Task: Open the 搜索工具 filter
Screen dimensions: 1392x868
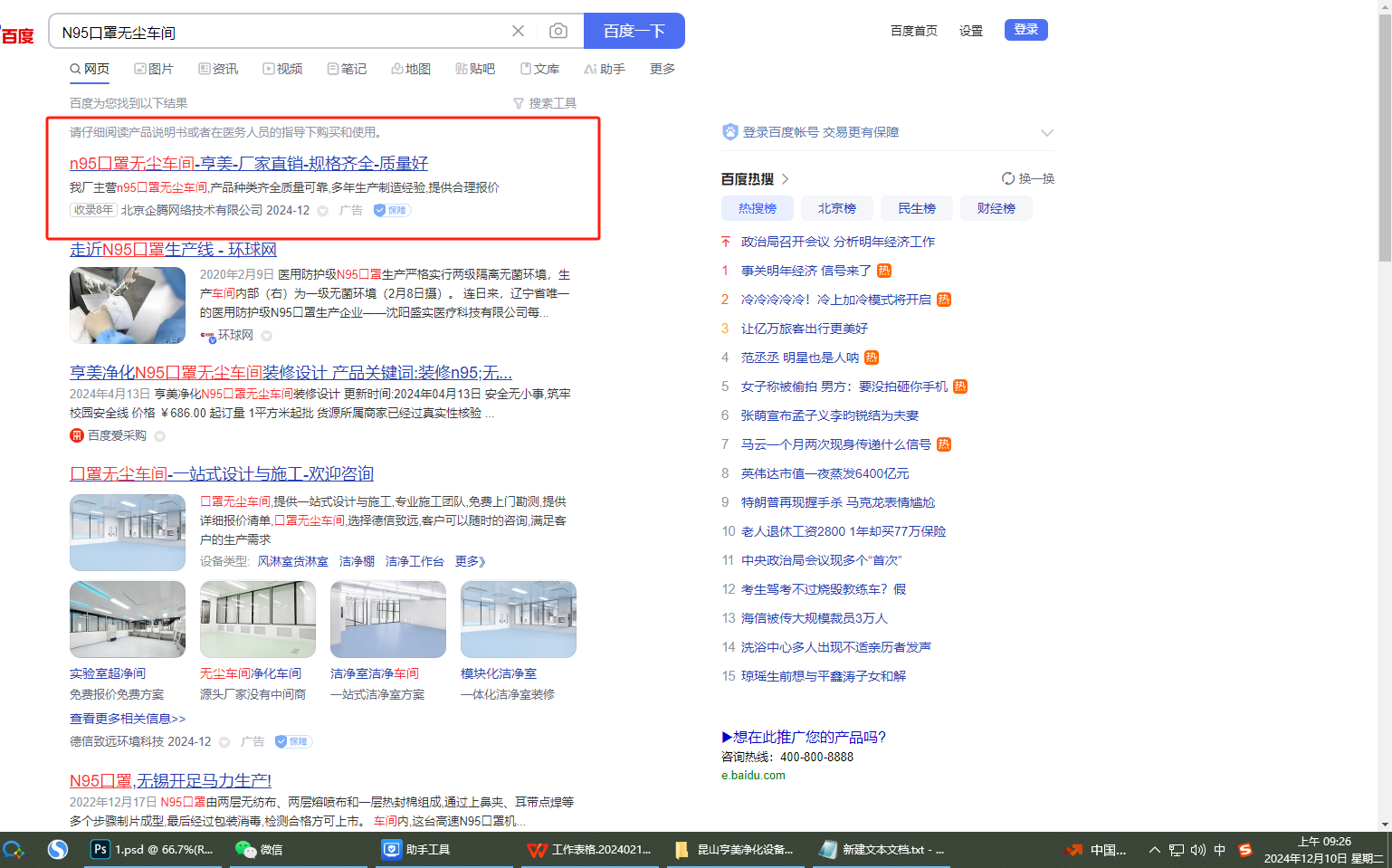Action: coord(545,103)
